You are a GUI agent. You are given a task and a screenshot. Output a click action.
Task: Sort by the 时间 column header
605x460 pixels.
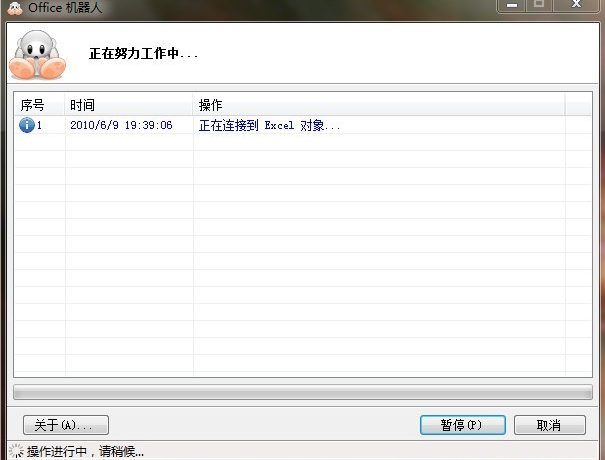click(x=128, y=105)
